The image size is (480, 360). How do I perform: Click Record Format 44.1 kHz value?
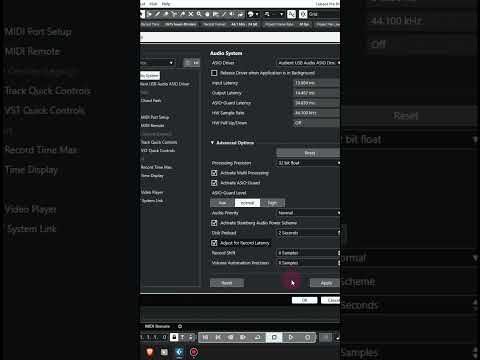[244, 24]
